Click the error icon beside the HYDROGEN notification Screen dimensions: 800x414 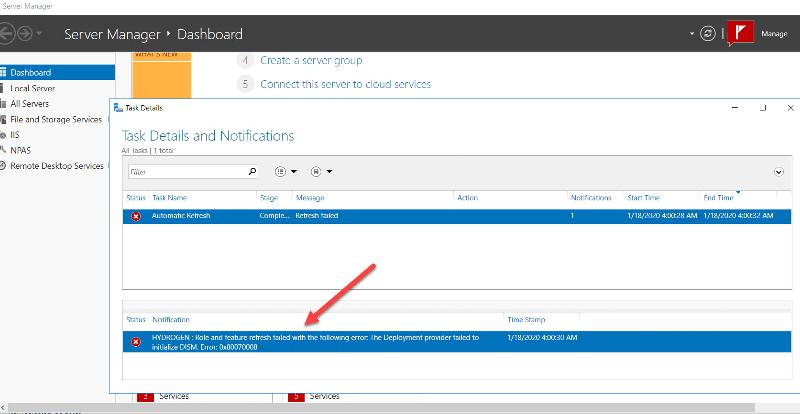[x=136, y=342]
